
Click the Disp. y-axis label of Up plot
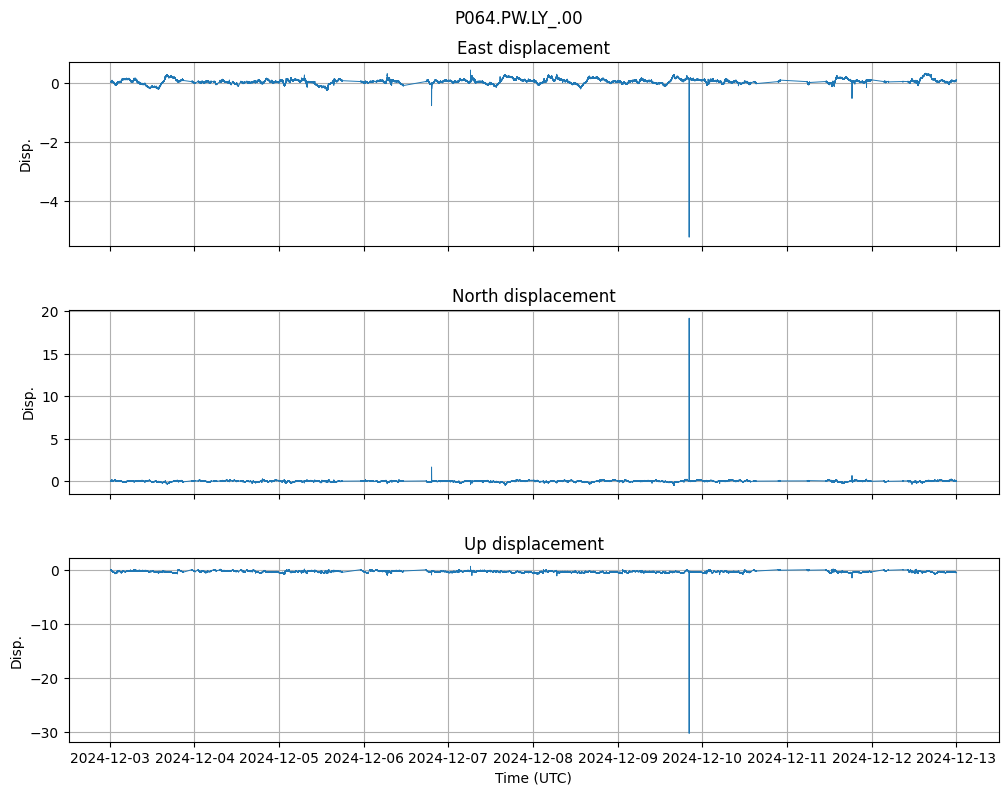(17, 650)
